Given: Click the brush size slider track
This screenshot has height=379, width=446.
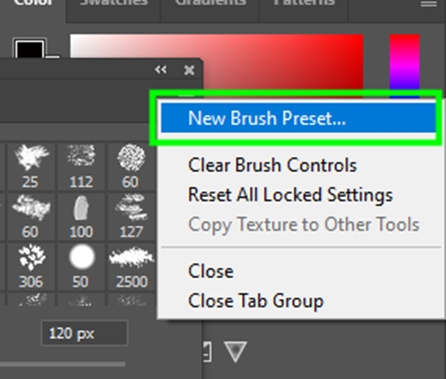Looking at the screenshot, I should pos(62,364).
